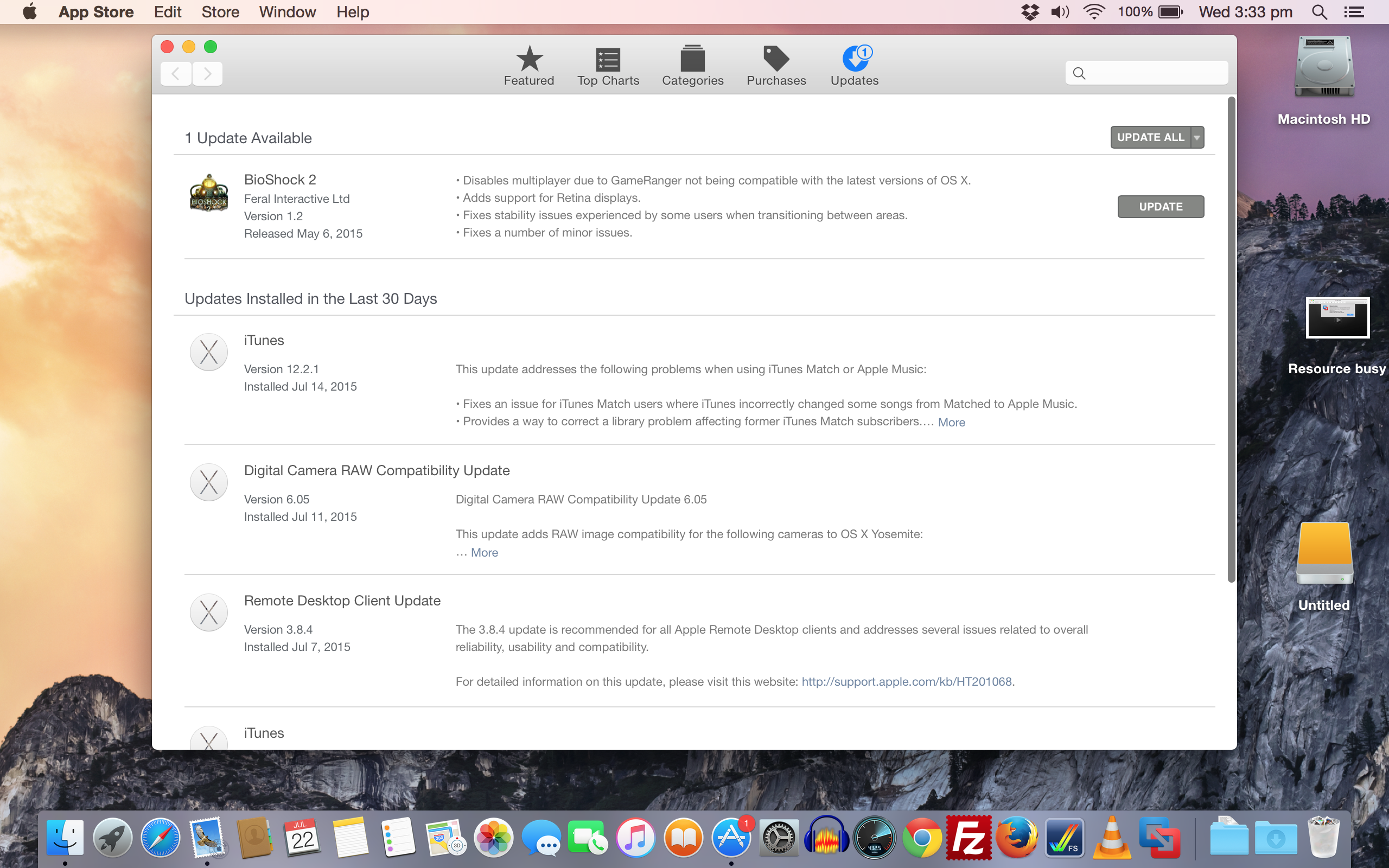The image size is (1389, 868).
Task: Open the Downloads folder in the Dock
Action: pos(1276,838)
